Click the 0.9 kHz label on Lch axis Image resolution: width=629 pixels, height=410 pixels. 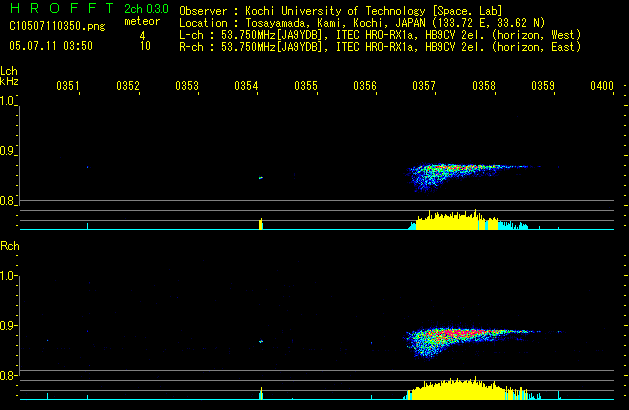[8, 151]
